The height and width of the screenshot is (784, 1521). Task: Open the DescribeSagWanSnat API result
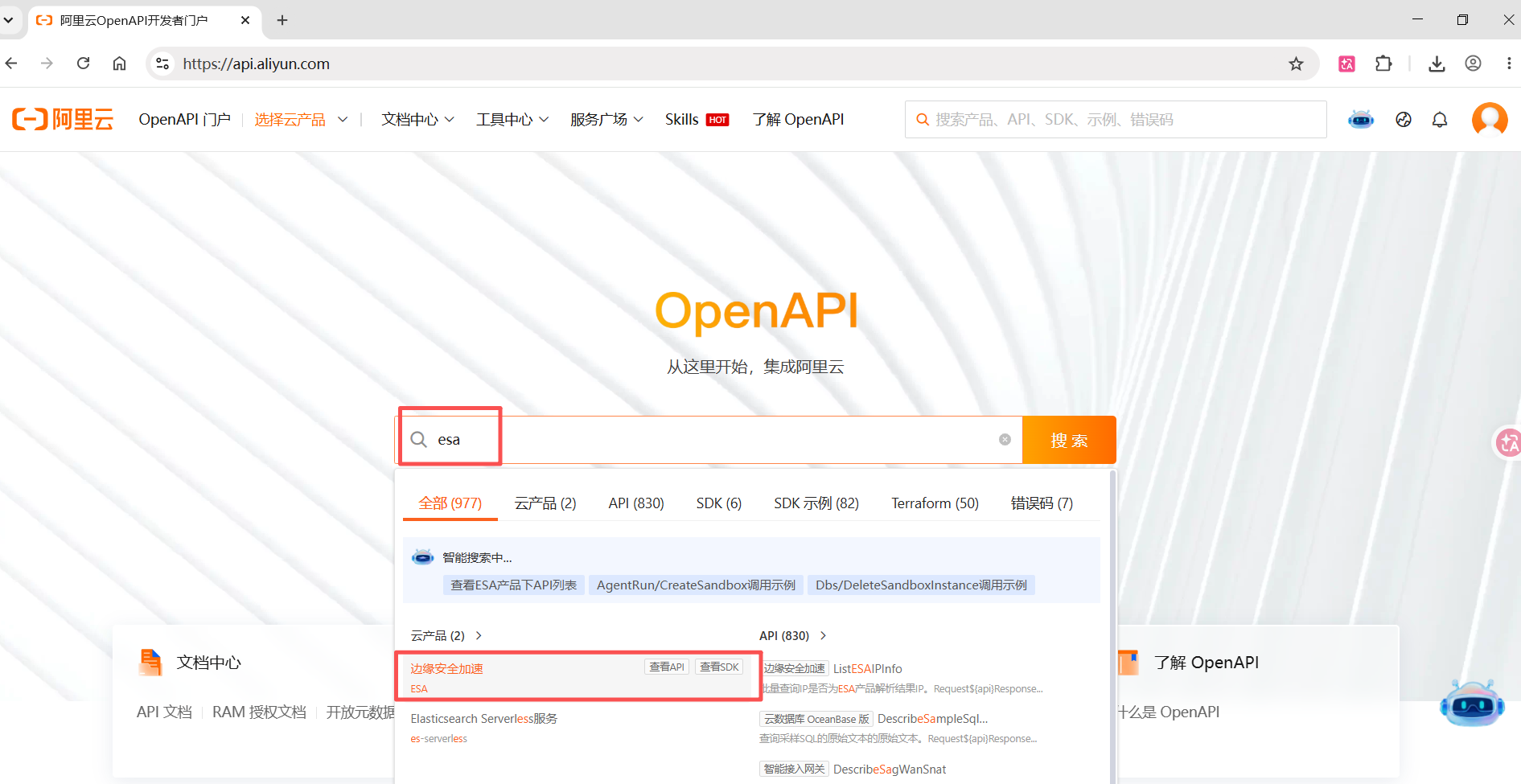(x=890, y=769)
